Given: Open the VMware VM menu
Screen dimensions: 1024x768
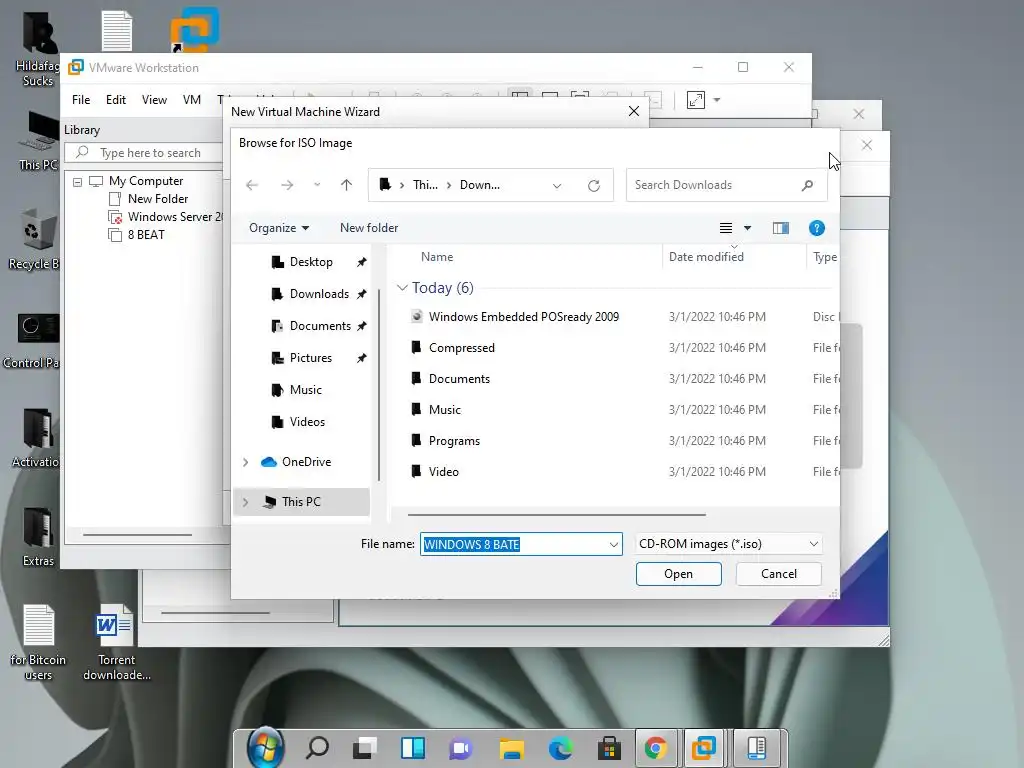Looking at the screenshot, I should pos(192,100).
